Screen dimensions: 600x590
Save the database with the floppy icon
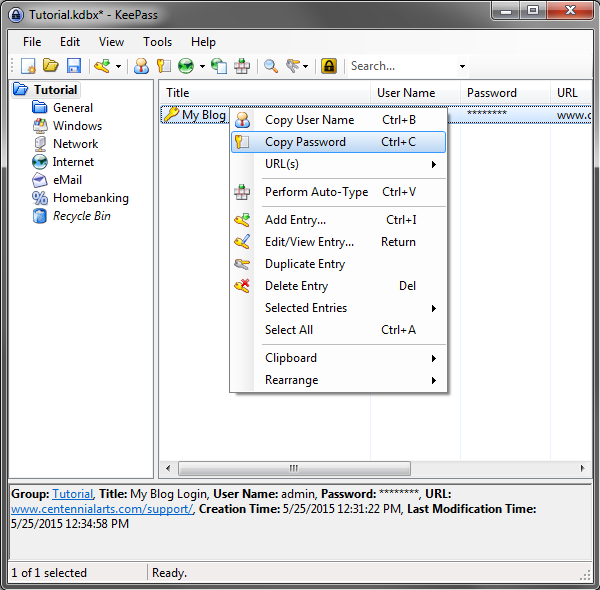coord(74,66)
